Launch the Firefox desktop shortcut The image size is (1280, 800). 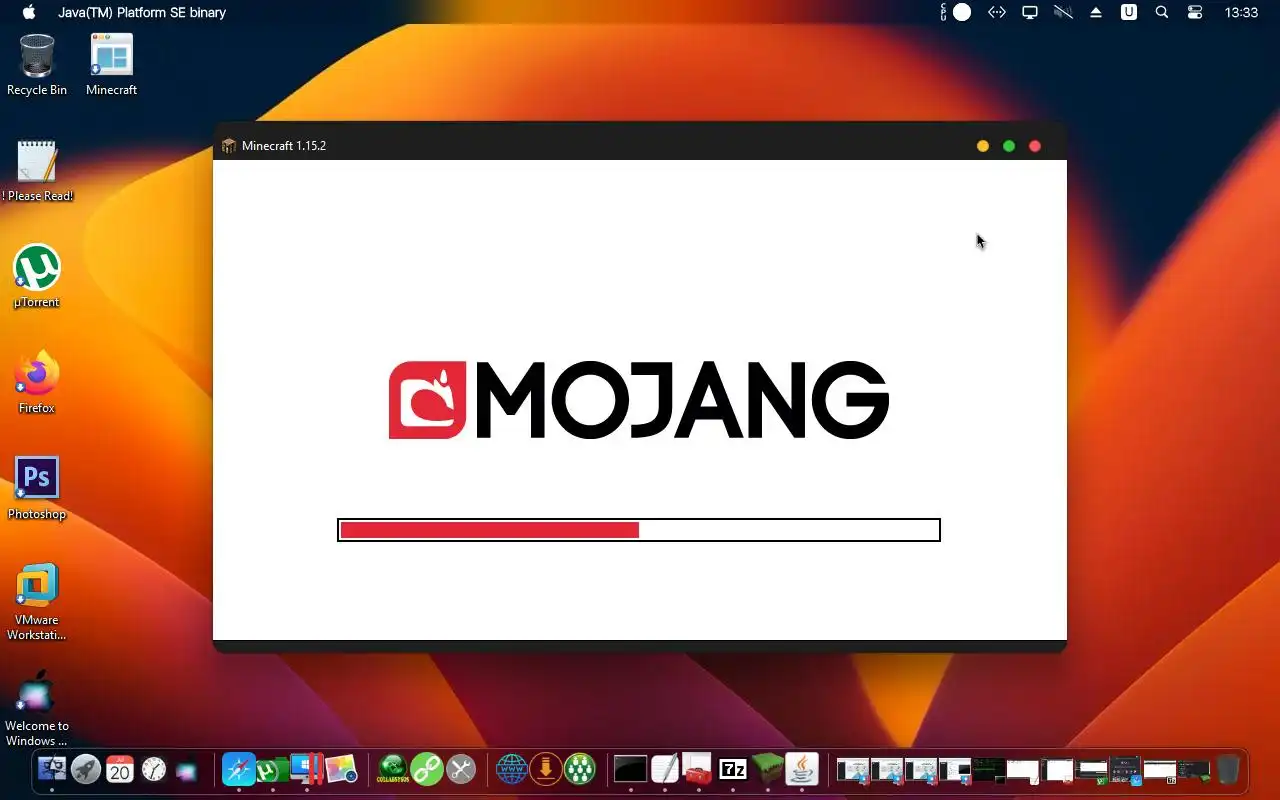pos(37,382)
